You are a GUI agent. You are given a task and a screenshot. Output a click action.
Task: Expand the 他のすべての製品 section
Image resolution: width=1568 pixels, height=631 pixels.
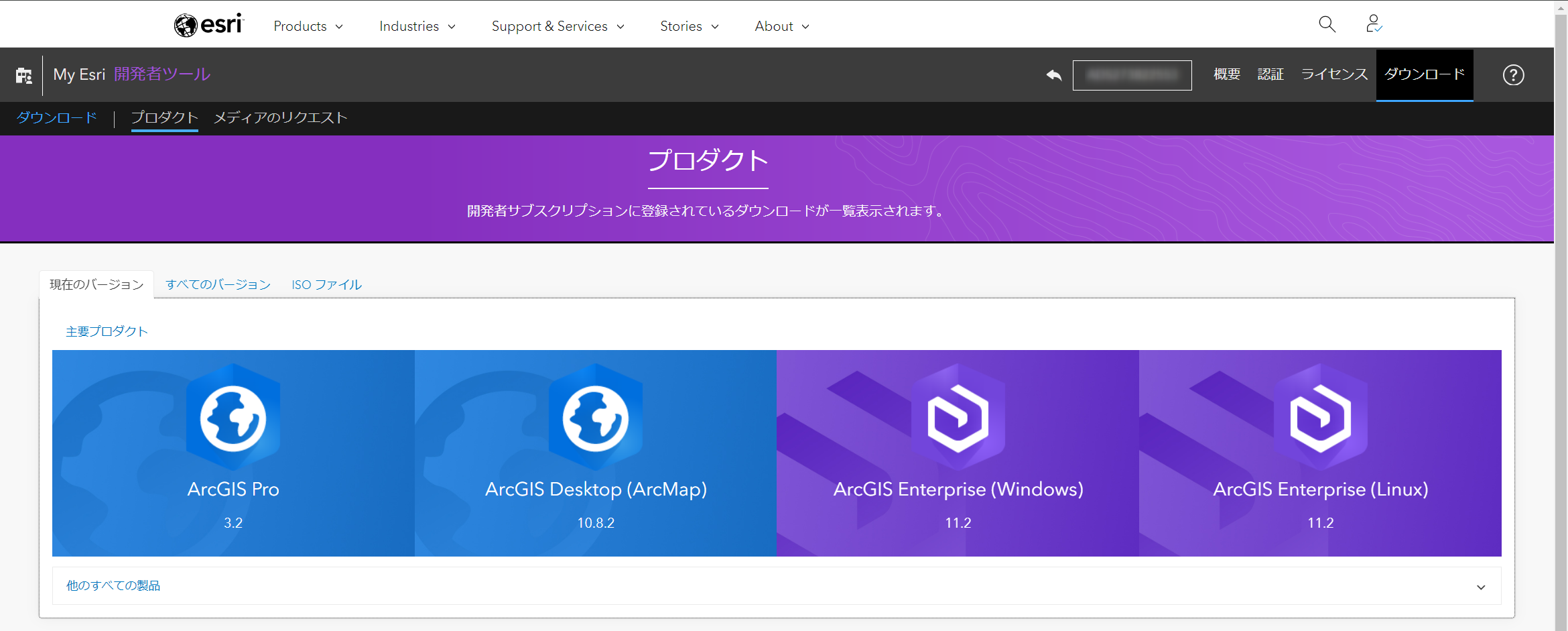(777, 586)
